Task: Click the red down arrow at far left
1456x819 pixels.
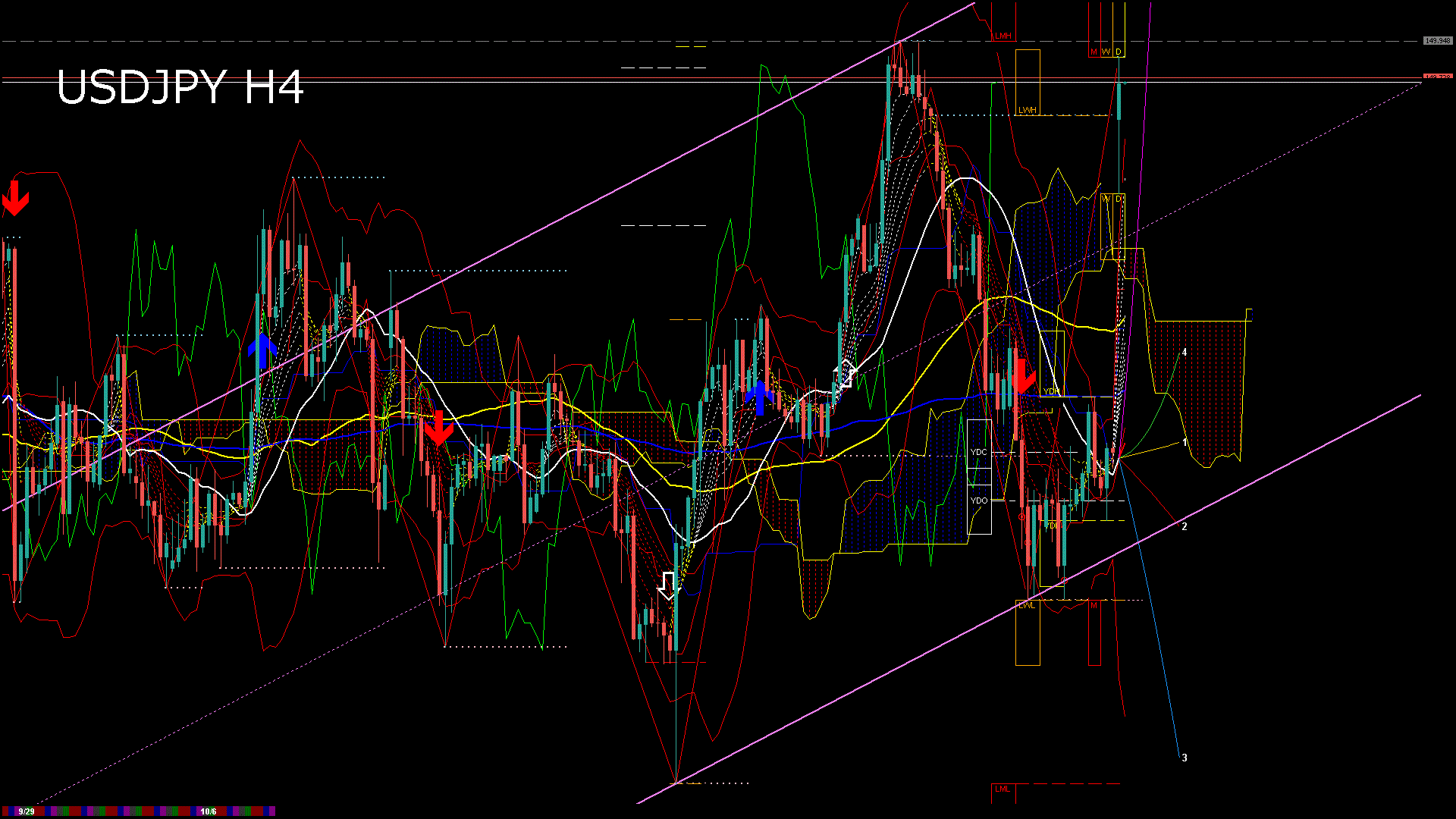Action: pyautogui.click(x=15, y=199)
